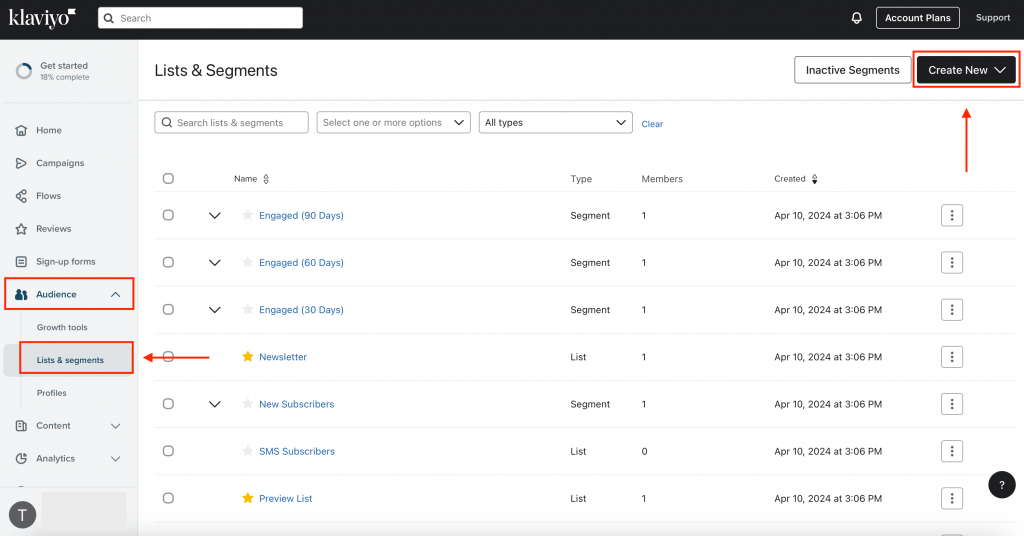Viewport: 1024px width, 536px height.
Task: Sort by Name column arrows
Action: [266, 179]
